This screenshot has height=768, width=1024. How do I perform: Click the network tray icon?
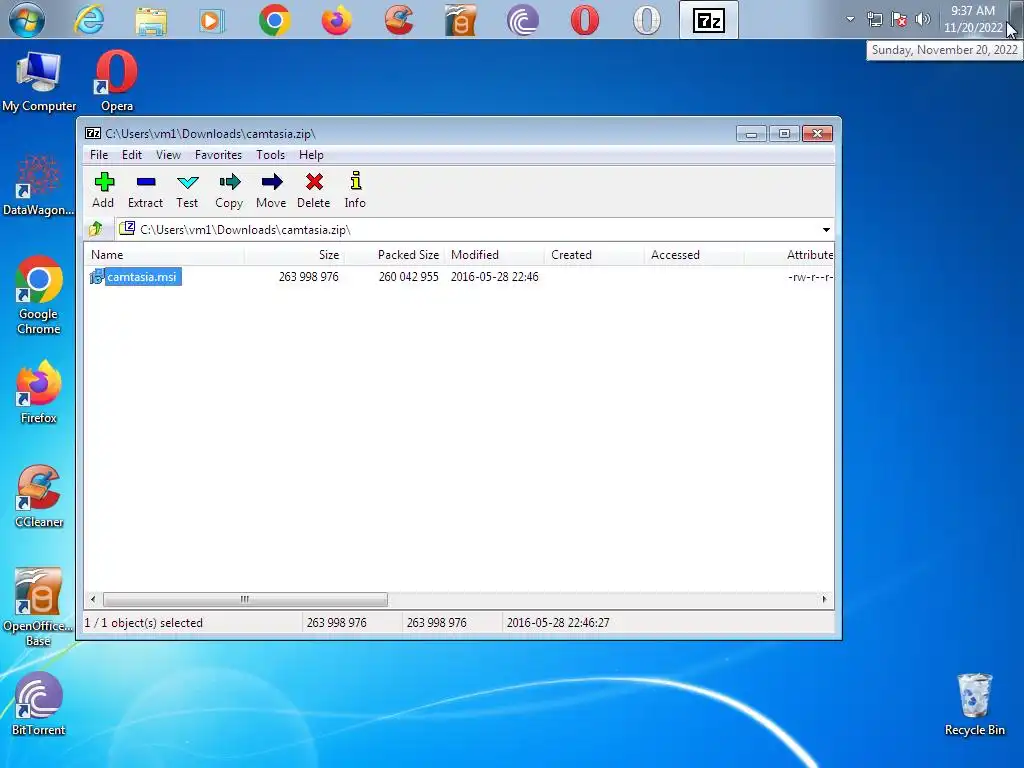(x=874, y=19)
